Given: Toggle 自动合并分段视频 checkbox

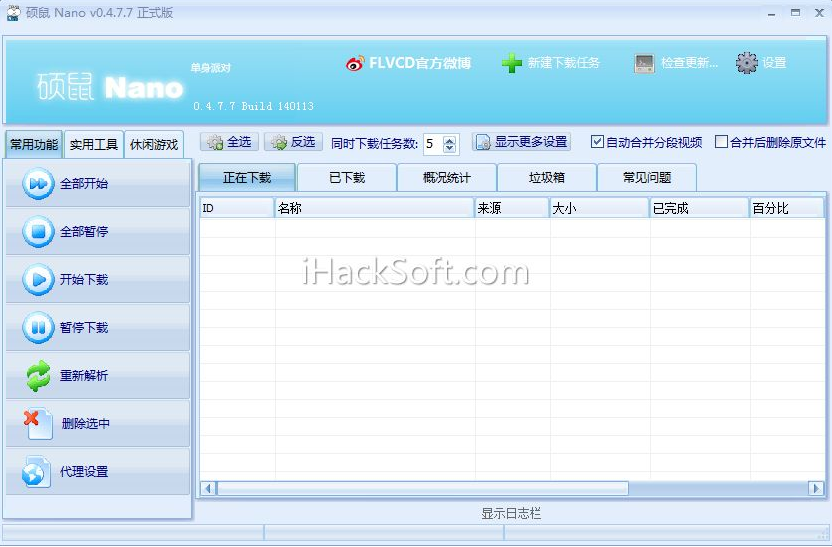Looking at the screenshot, I should [597, 142].
